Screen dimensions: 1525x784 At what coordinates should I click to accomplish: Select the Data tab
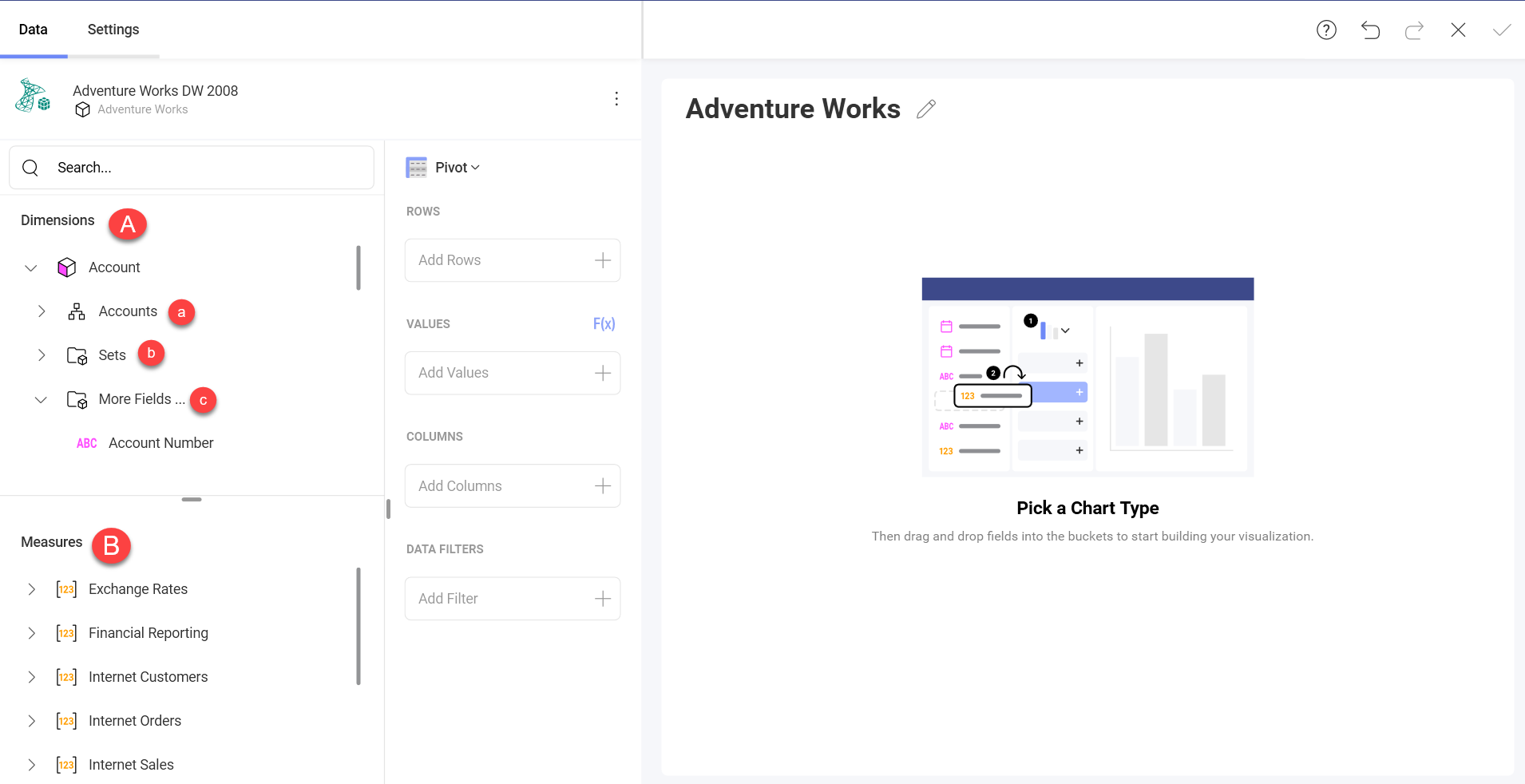[x=34, y=30]
